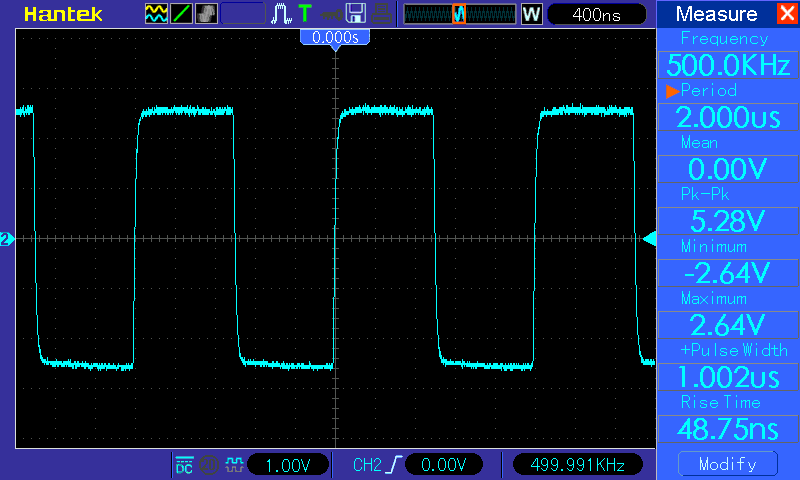This screenshot has height=480, width=800.
Task: Select the +Pulse Width measurement label
Action: click(x=734, y=350)
